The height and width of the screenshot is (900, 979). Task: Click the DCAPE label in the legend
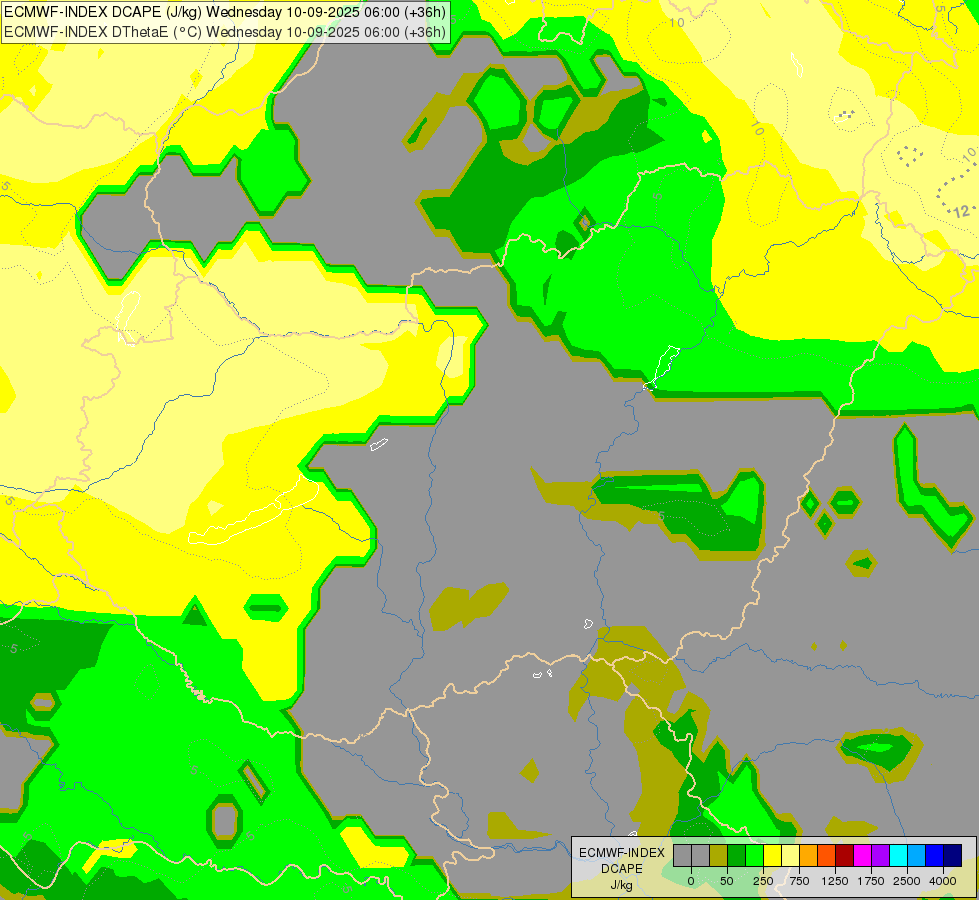click(621, 869)
